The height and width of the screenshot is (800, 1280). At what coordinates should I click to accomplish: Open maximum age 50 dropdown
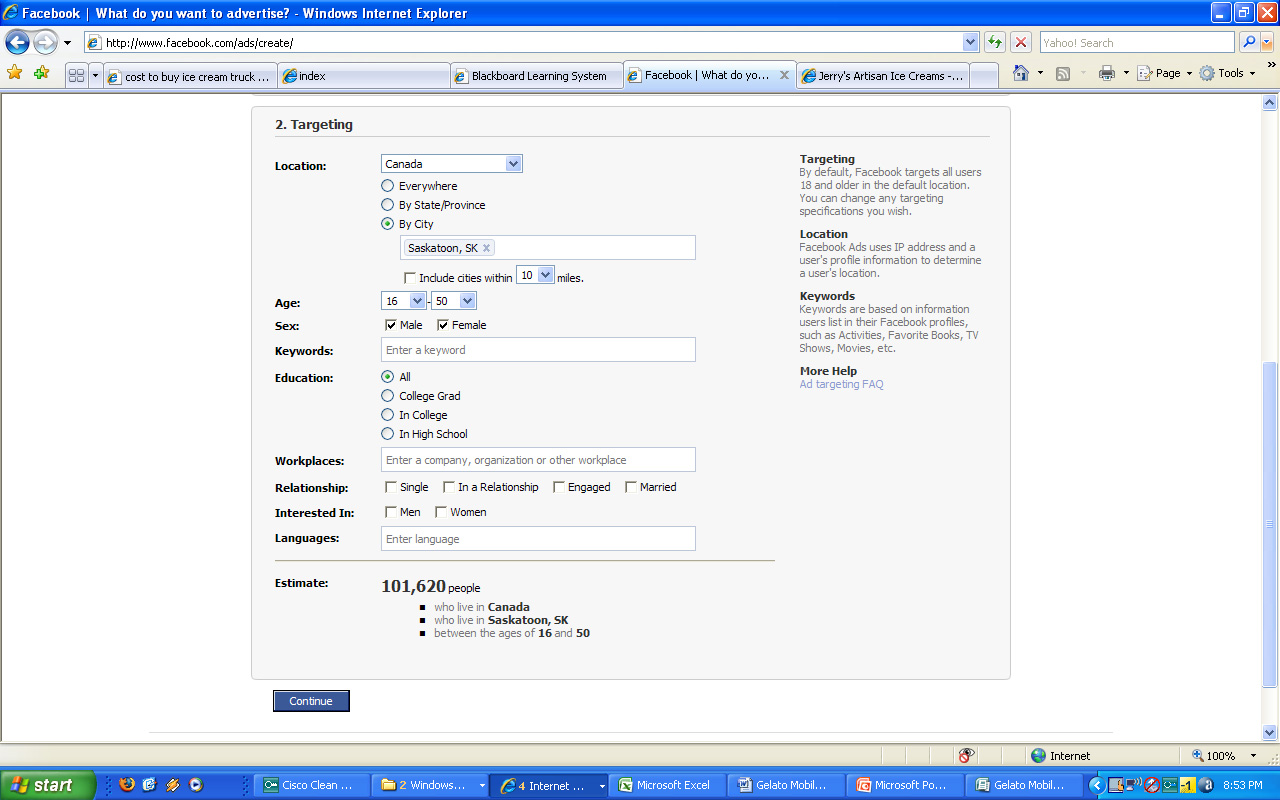[454, 301]
